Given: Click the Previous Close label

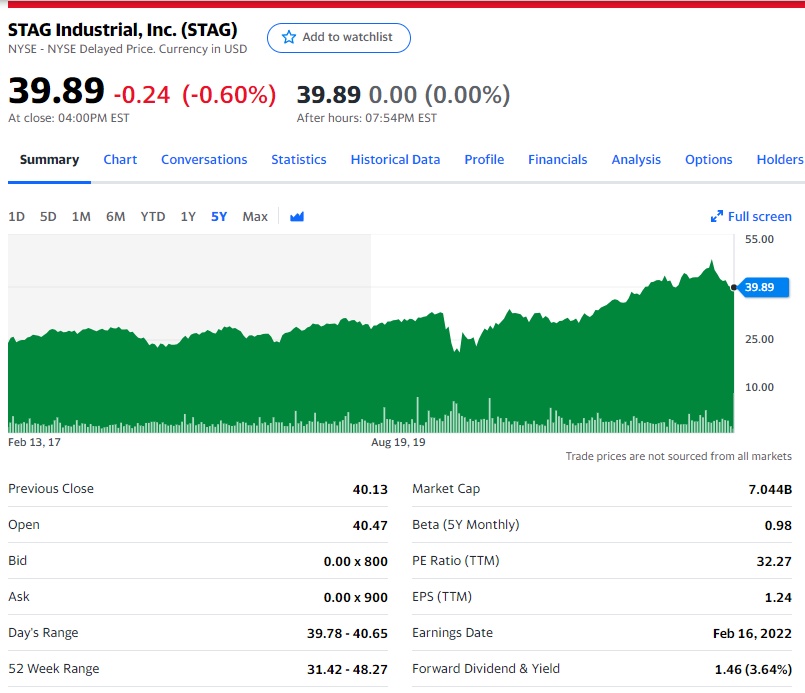Looking at the screenshot, I should click(51, 489).
